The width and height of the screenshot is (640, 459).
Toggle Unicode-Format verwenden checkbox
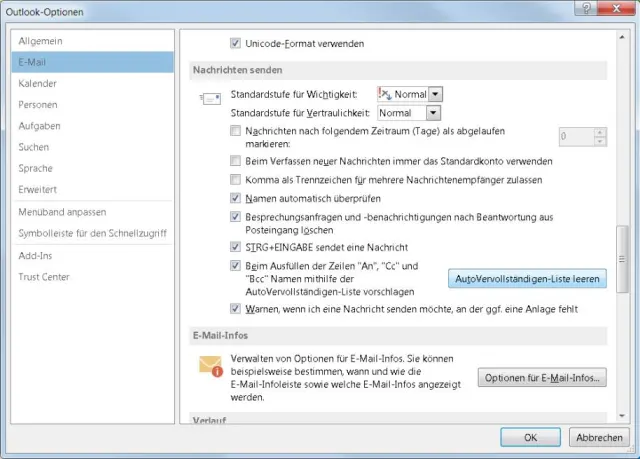pos(235,43)
